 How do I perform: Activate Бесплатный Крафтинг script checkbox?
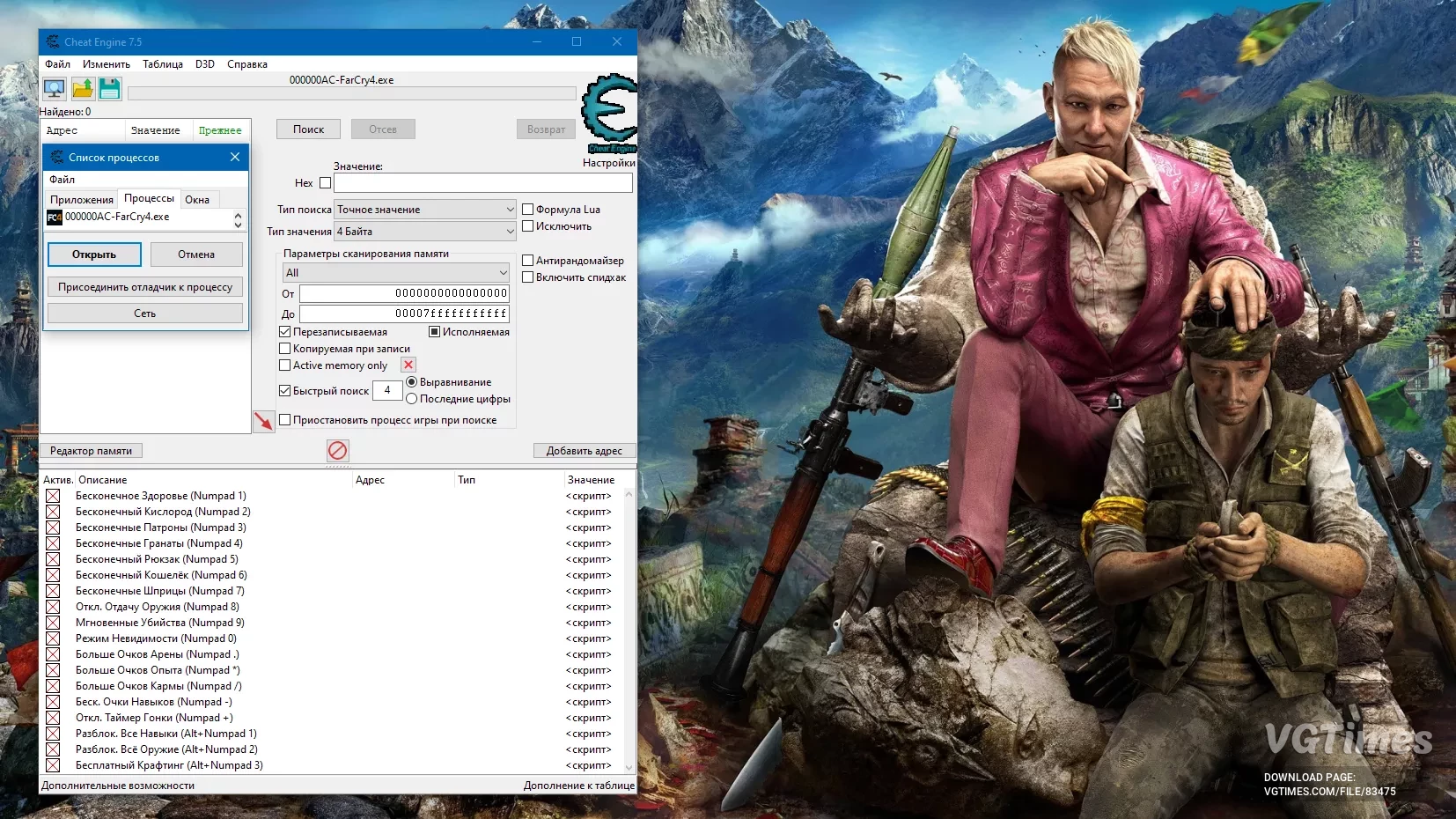53,765
